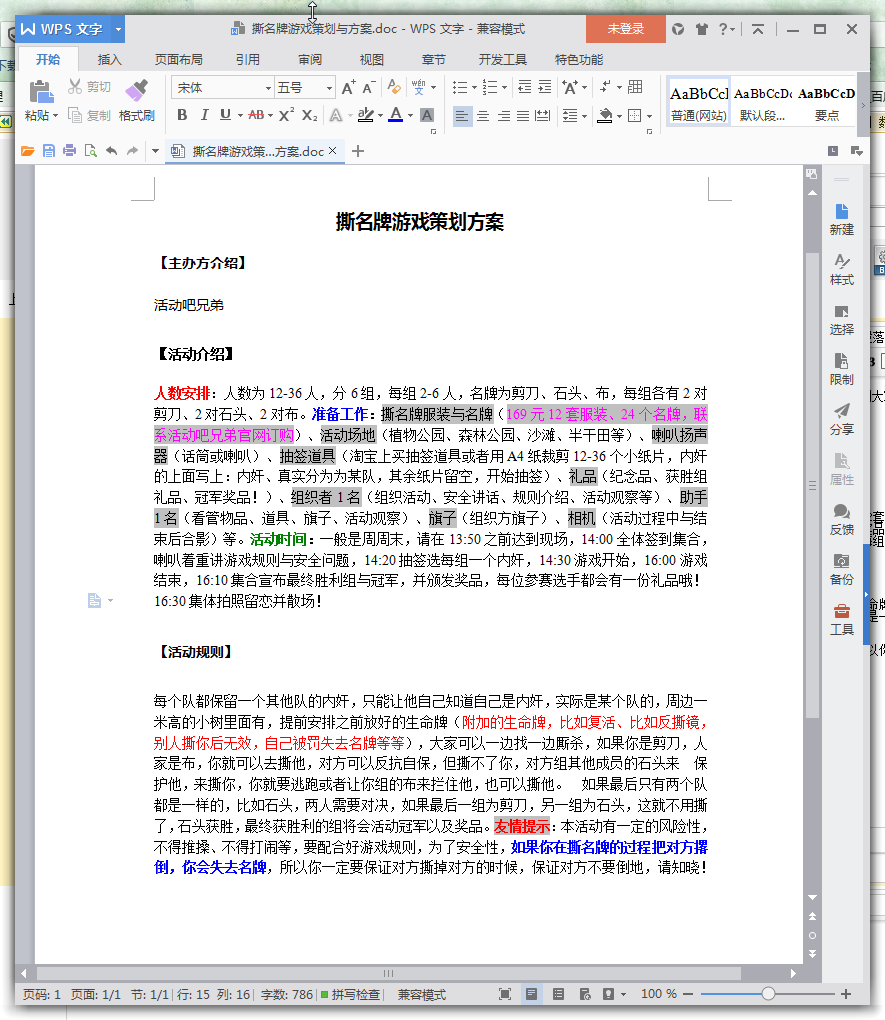Open the font name 宋体 dropdown
The image size is (885, 1020).
(x=268, y=88)
